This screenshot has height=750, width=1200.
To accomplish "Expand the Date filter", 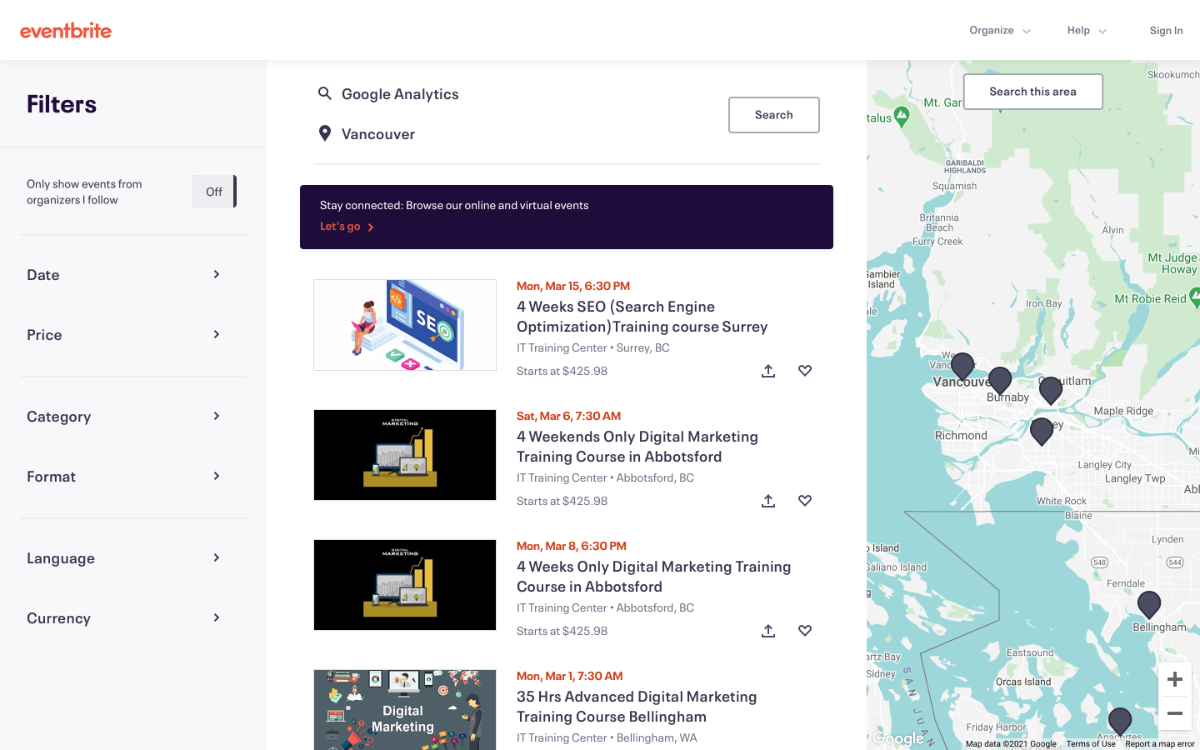I will pos(133,274).
